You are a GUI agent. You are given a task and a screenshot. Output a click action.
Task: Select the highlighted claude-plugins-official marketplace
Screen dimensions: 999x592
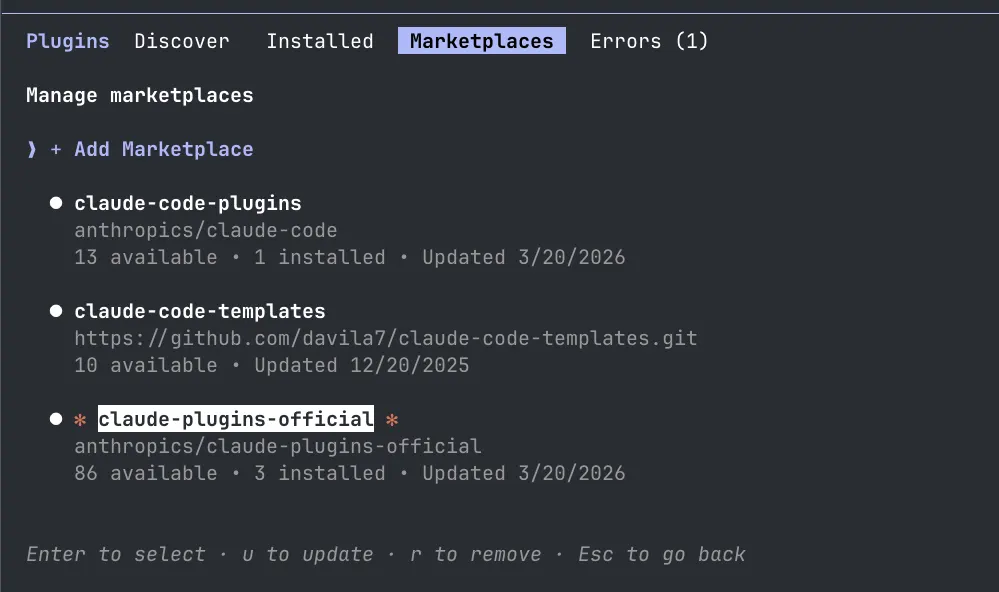coord(236,419)
